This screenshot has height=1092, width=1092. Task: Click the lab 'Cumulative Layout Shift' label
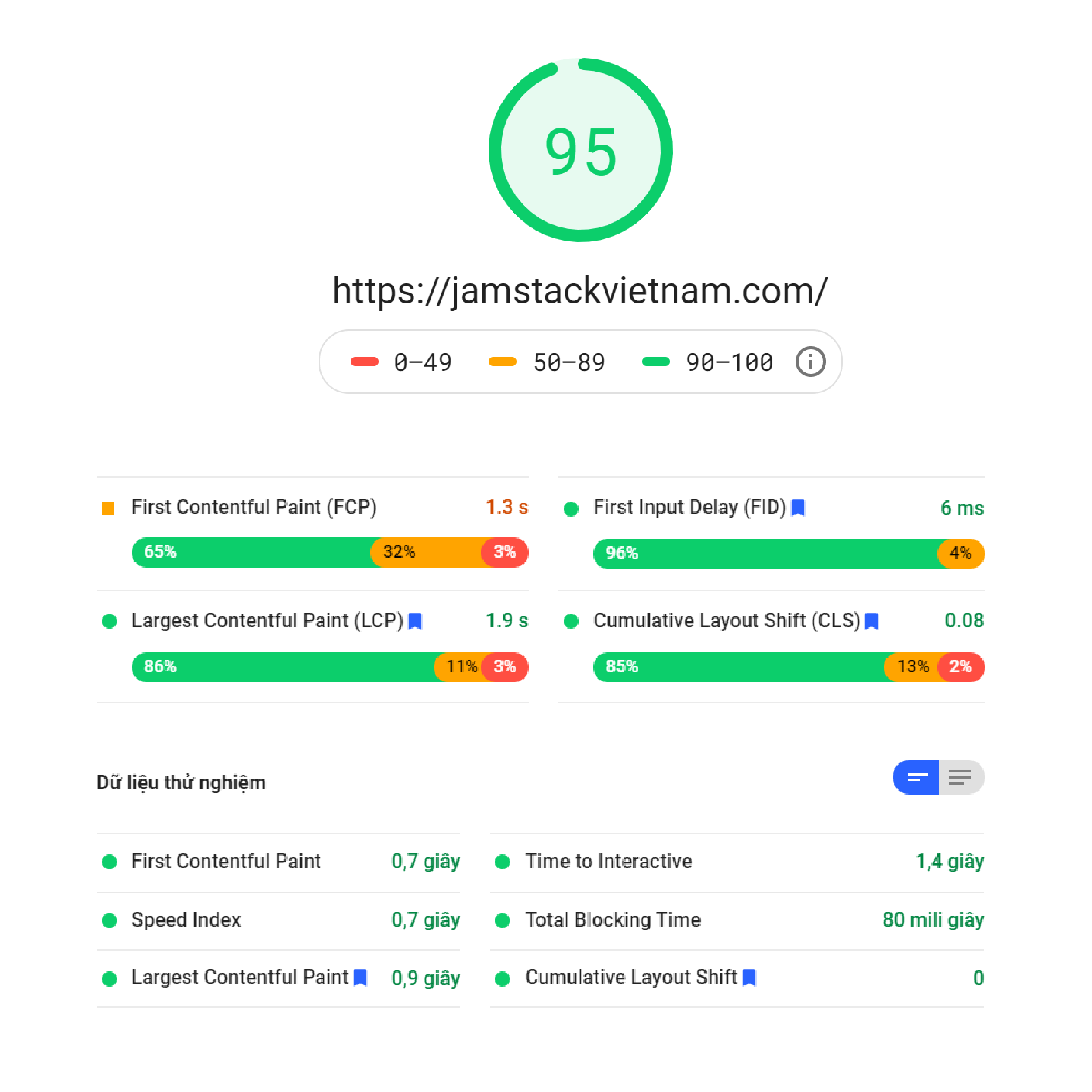[x=631, y=977]
